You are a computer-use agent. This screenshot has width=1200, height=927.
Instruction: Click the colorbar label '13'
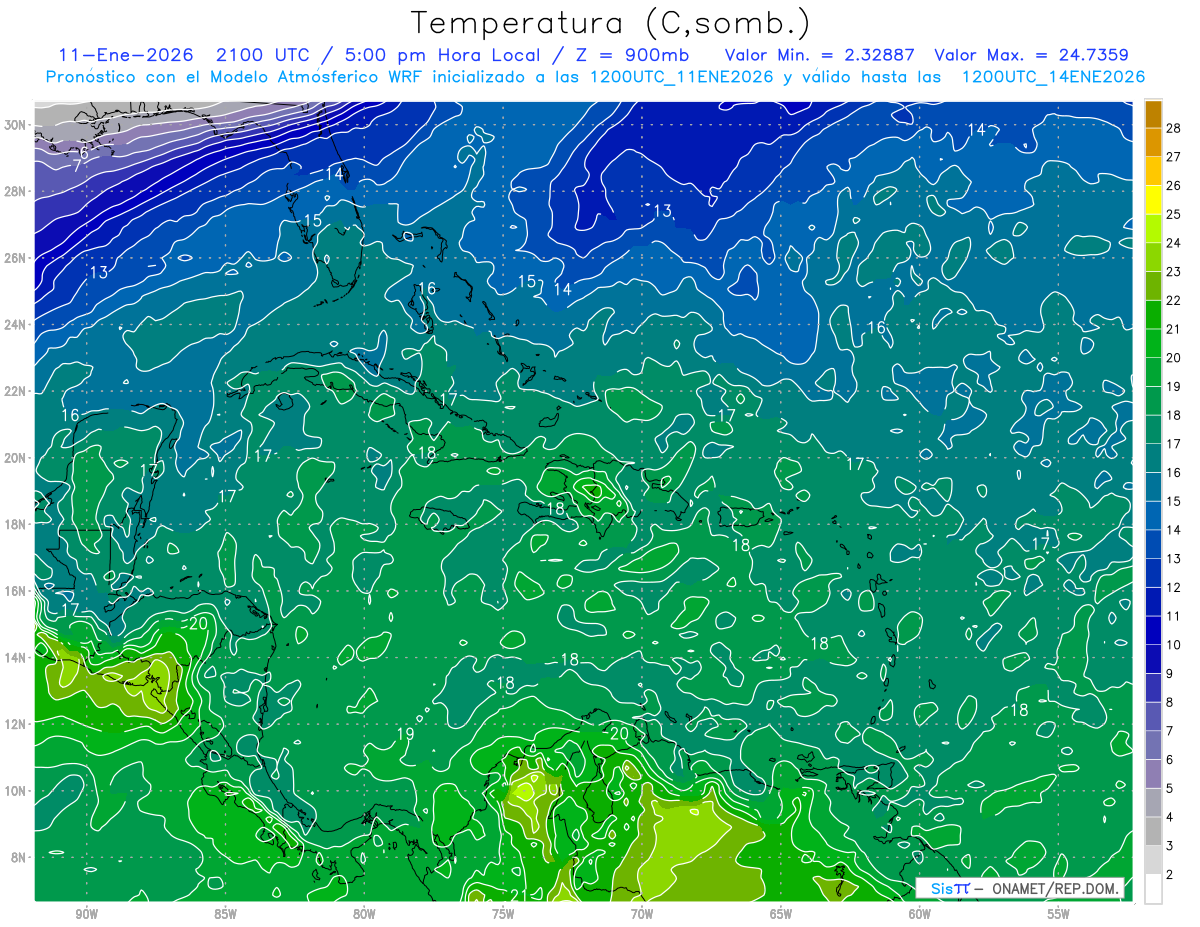click(x=1174, y=558)
